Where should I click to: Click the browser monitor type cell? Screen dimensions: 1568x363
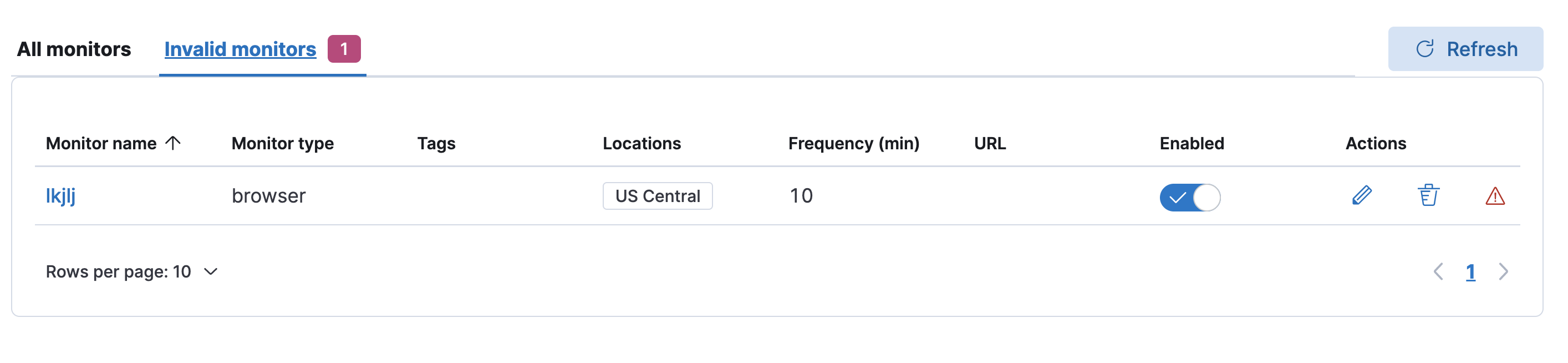pos(268,195)
